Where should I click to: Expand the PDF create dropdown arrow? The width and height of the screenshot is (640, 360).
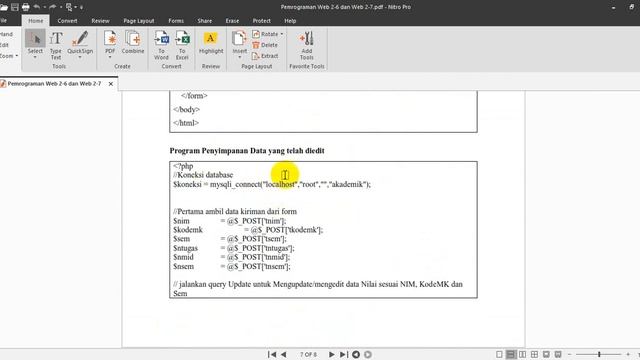(110, 57)
